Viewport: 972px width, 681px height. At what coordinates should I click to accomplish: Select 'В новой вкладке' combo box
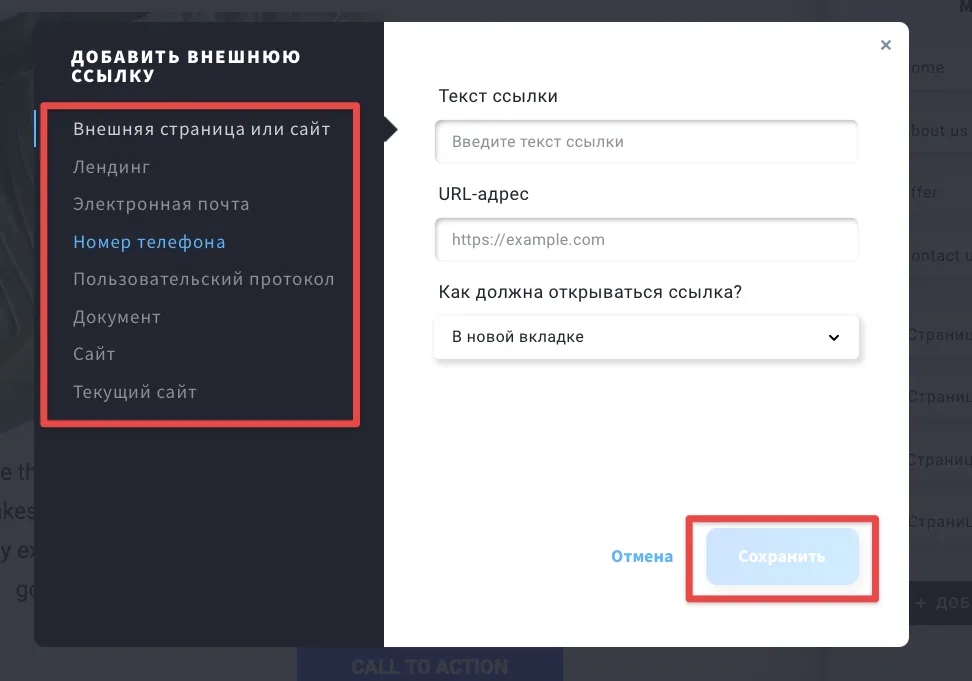click(x=646, y=337)
